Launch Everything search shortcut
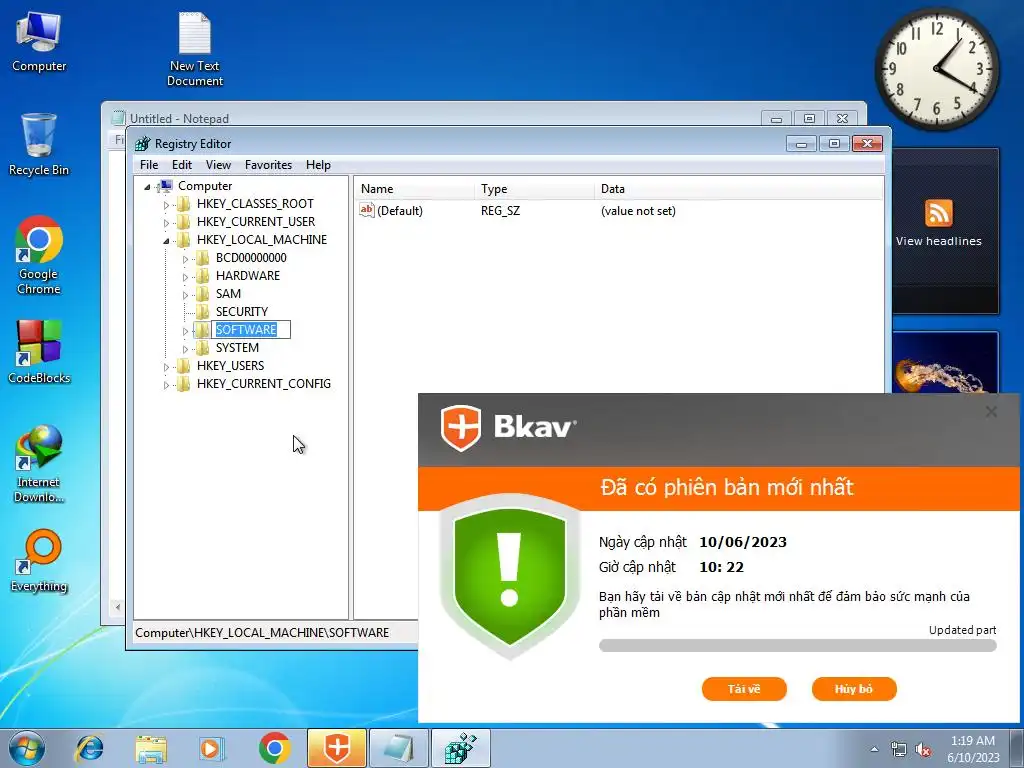The height and width of the screenshot is (768, 1024). click(x=39, y=561)
